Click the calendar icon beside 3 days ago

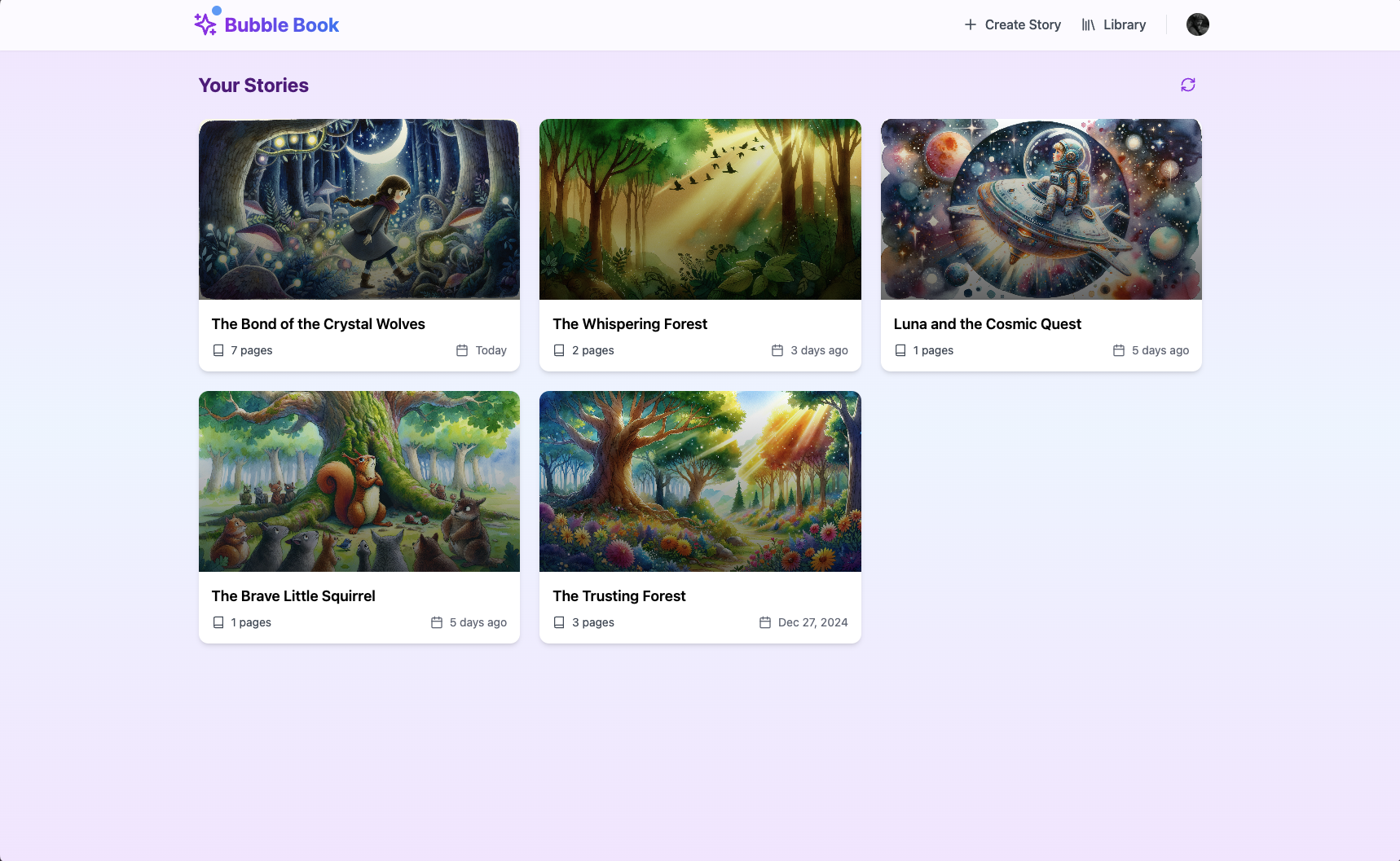coord(777,350)
